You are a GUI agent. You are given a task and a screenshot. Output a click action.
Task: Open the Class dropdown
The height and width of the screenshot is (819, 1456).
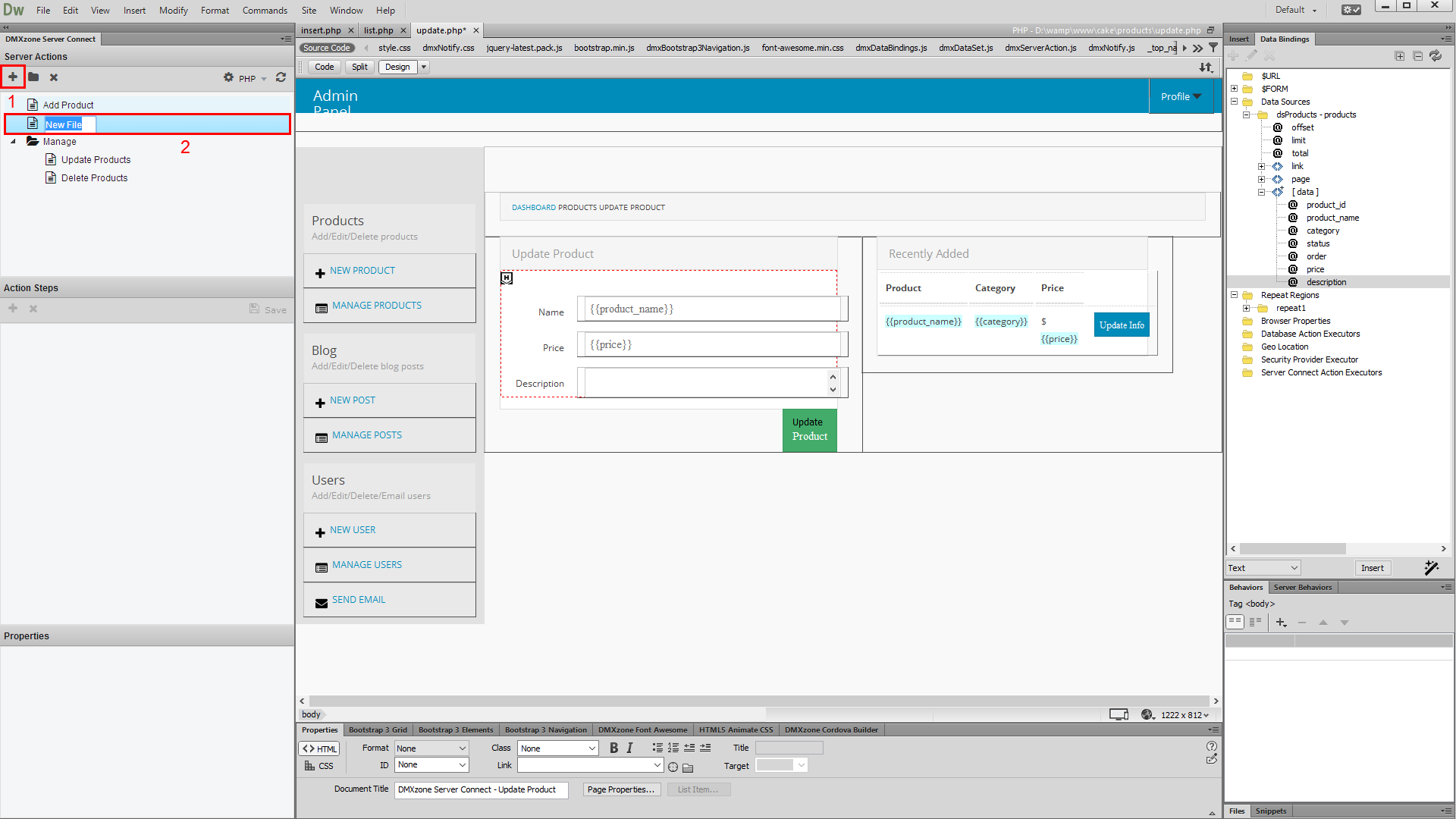pos(558,748)
